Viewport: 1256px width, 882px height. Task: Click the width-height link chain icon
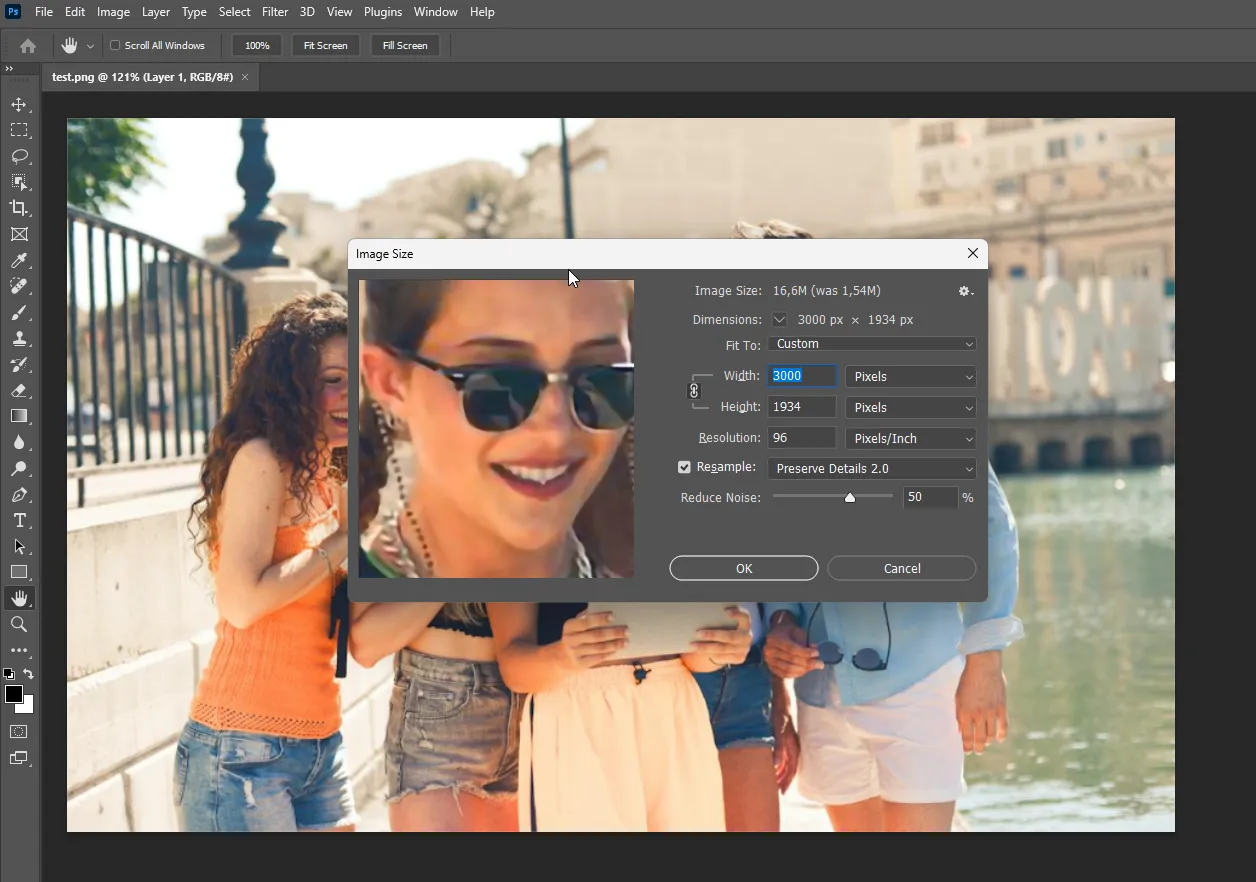click(x=695, y=391)
